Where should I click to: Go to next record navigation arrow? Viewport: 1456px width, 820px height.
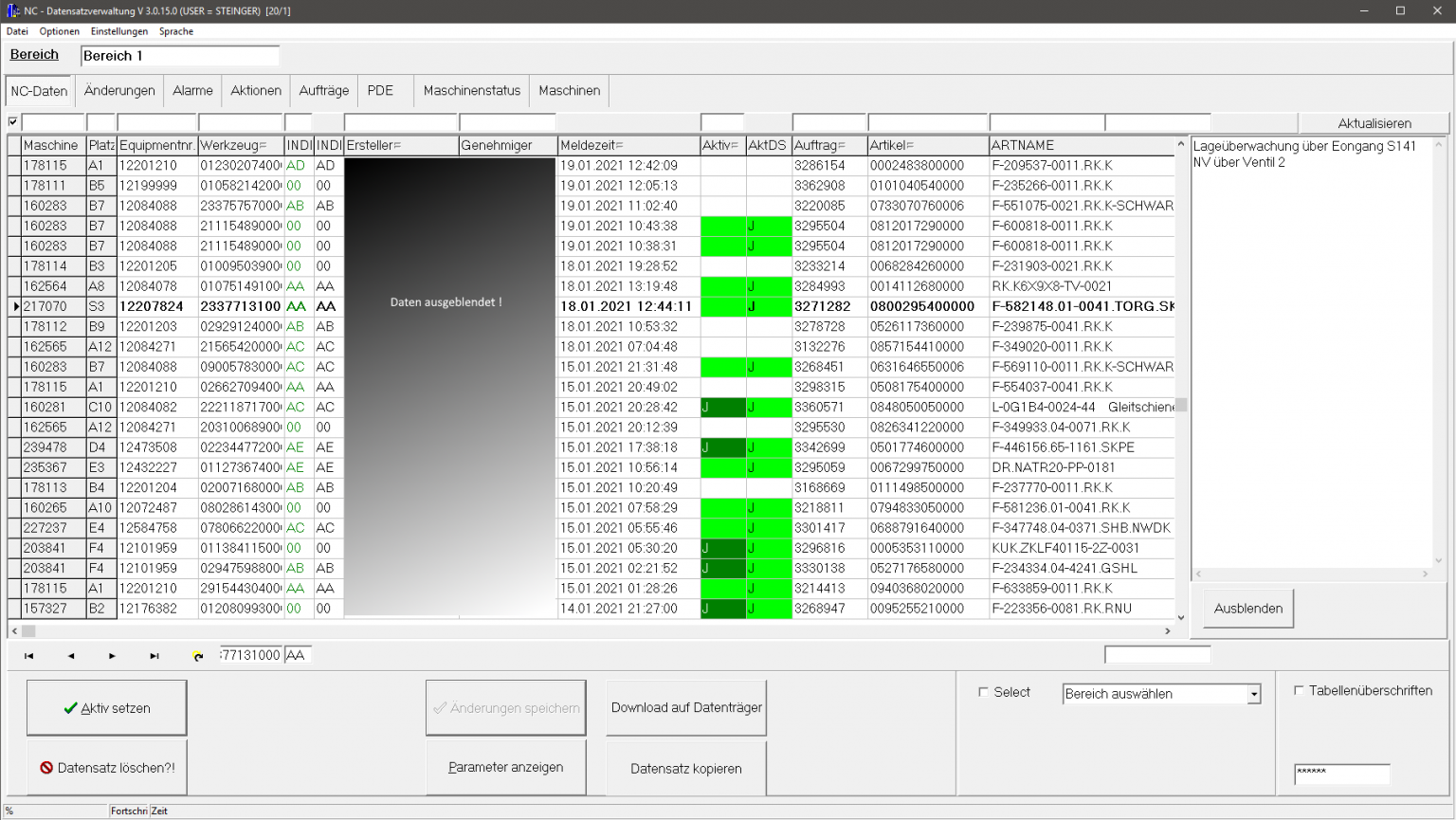pos(113,656)
